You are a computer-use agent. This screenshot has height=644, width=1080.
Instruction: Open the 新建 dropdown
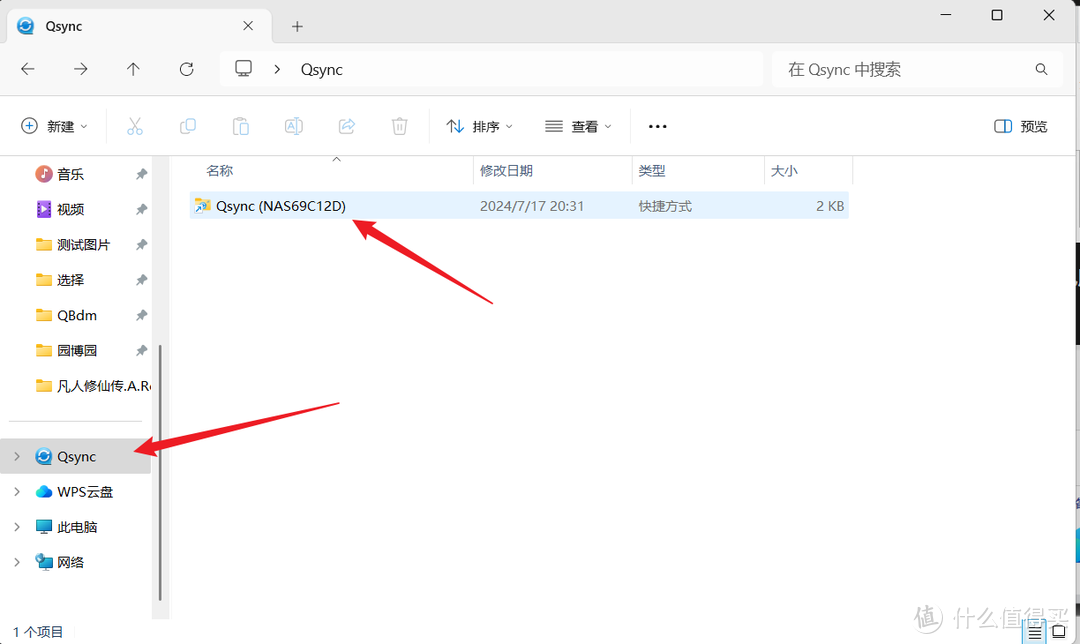(54, 126)
